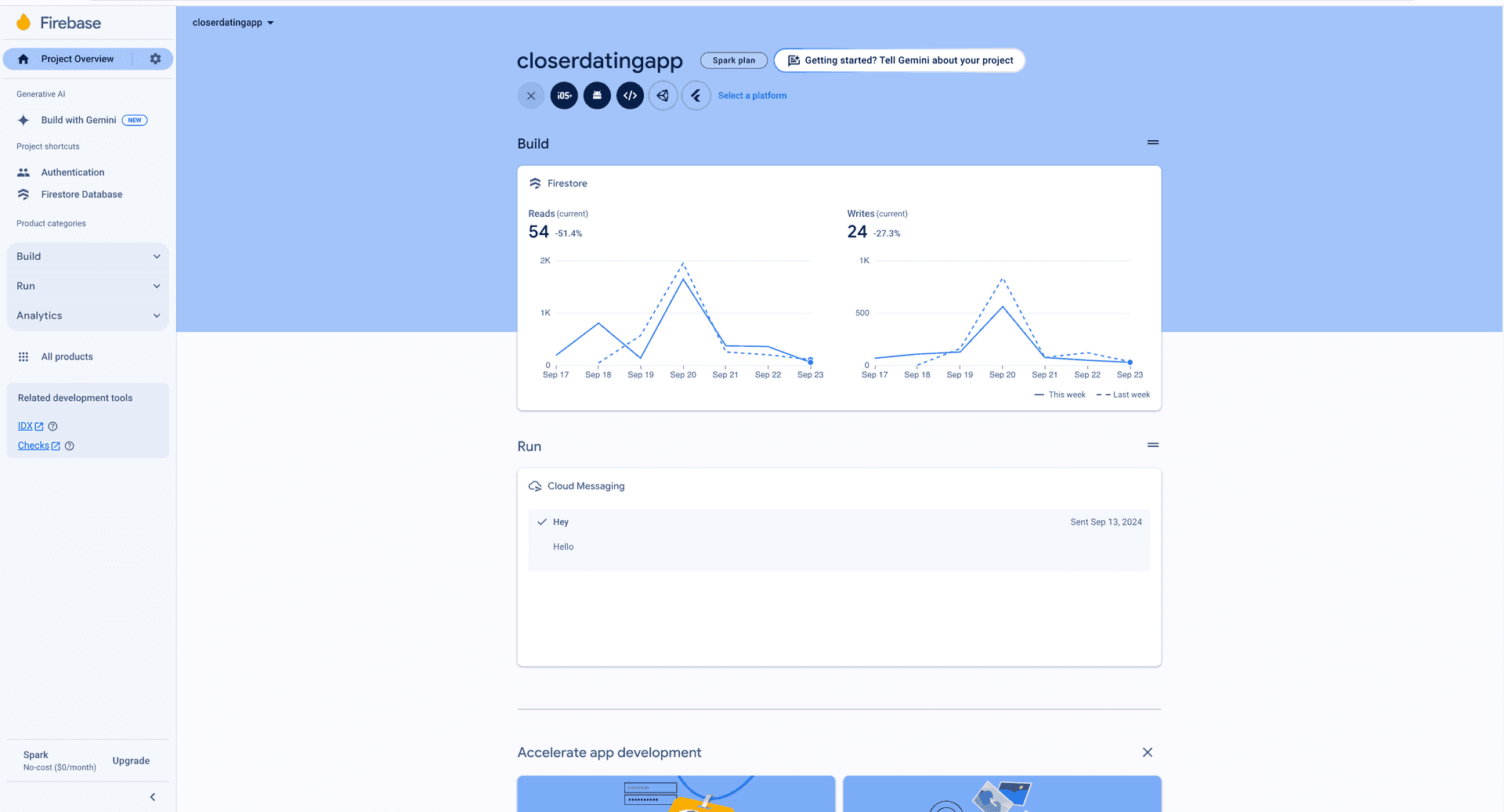The image size is (1504, 812).
Task: Add an Android app platform
Action: coord(597,96)
